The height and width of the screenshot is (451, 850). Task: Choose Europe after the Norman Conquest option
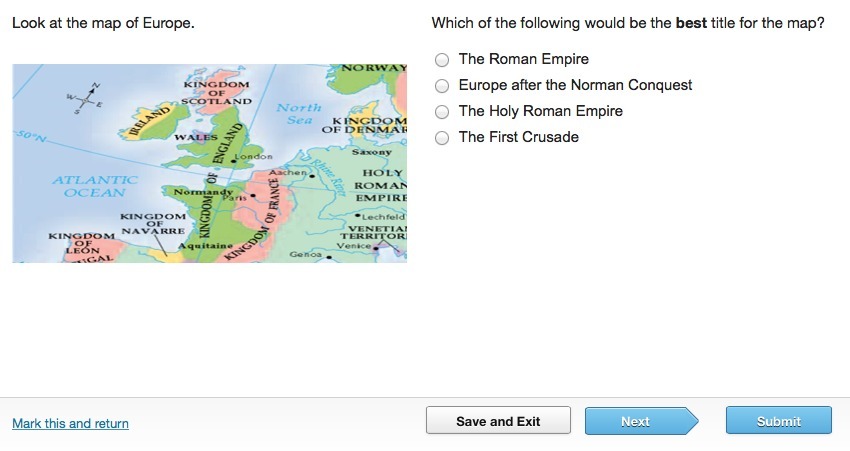point(442,86)
